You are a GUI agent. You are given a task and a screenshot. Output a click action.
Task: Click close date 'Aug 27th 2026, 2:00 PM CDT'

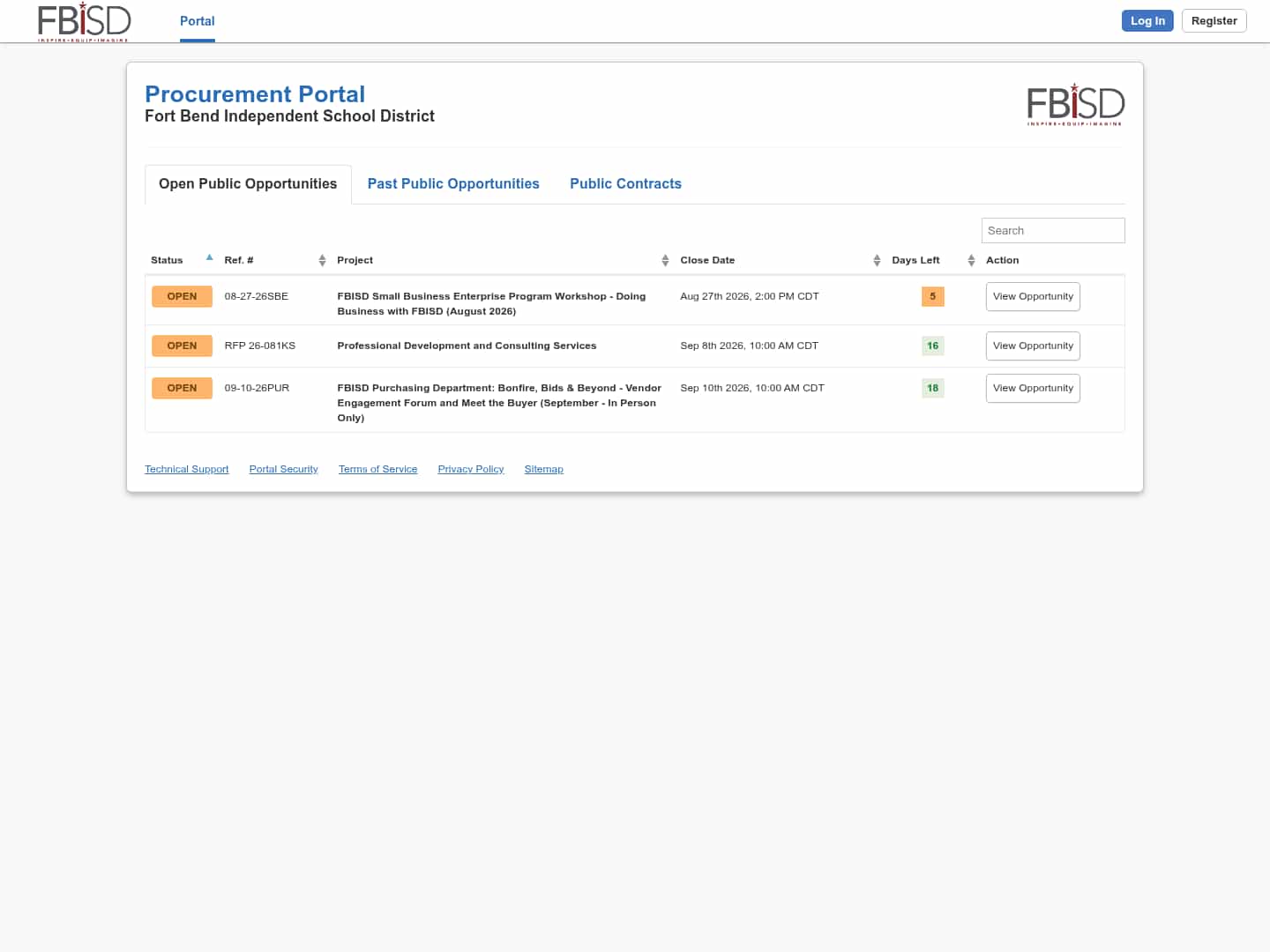pyautogui.click(x=750, y=296)
